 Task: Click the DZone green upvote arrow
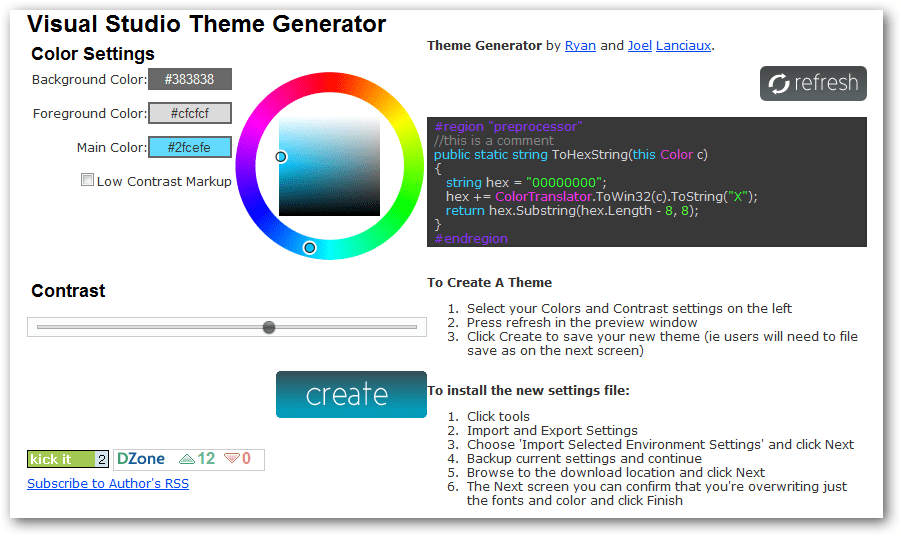click(x=187, y=458)
